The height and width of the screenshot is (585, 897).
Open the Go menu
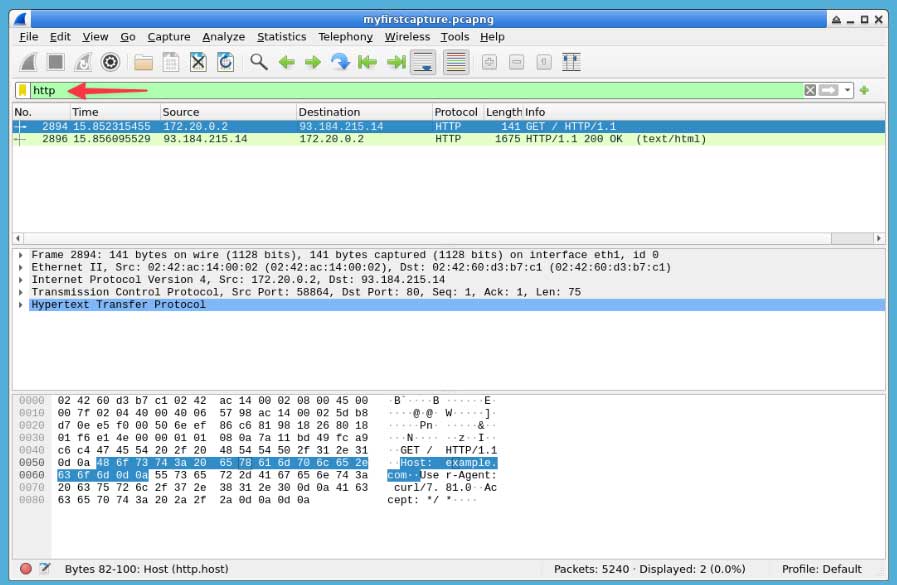click(x=128, y=37)
